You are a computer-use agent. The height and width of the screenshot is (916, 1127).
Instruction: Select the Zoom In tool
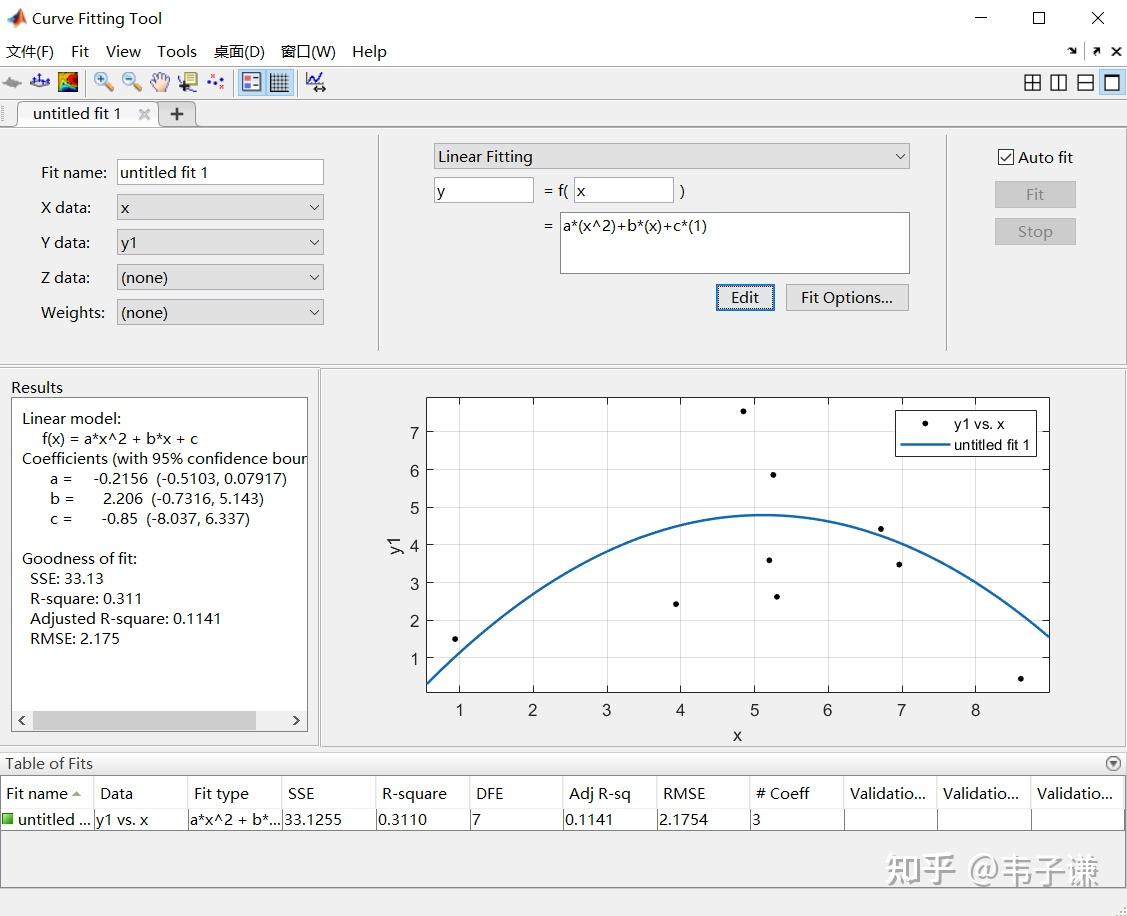[104, 82]
